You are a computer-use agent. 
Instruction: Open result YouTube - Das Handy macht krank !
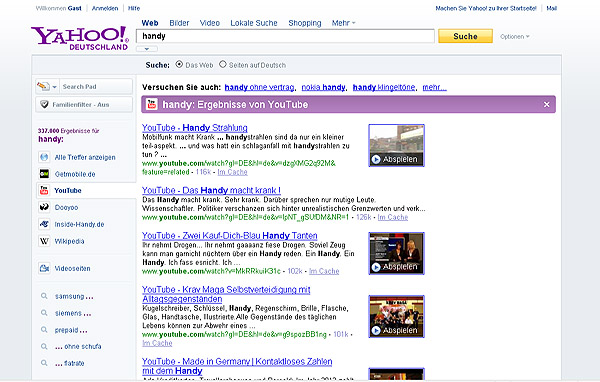(211, 190)
